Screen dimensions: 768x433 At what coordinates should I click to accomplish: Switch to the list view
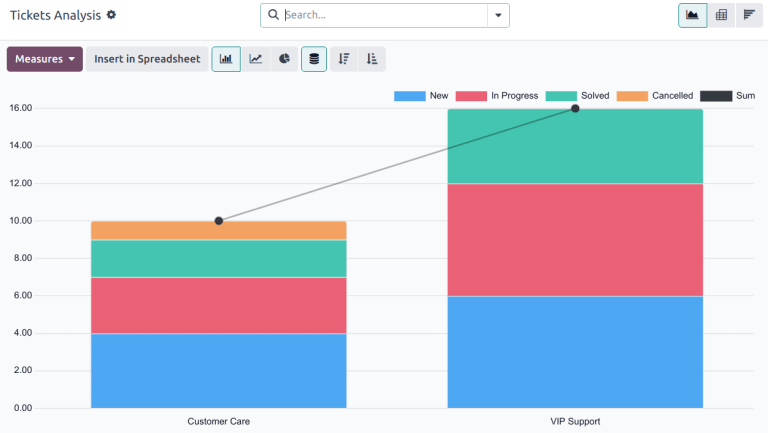coord(749,15)
